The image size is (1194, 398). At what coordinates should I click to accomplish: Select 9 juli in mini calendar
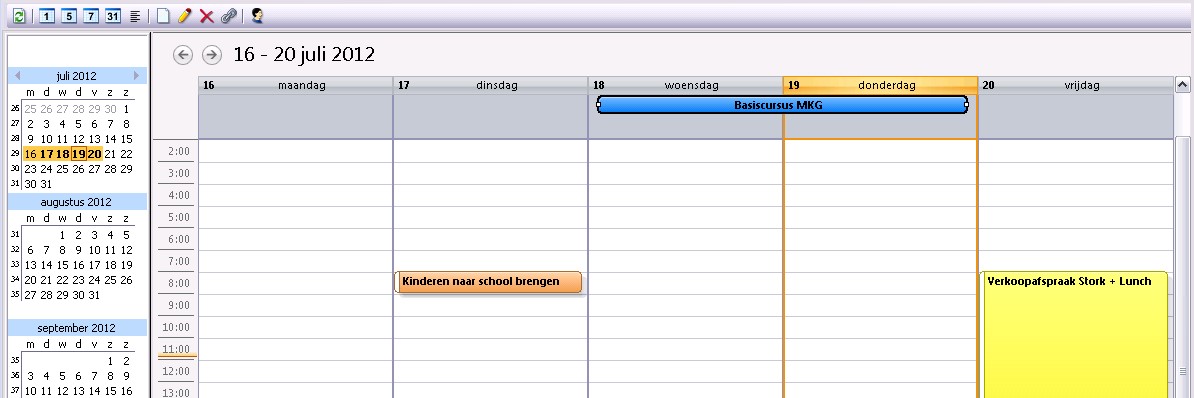(x=30, y=139)
